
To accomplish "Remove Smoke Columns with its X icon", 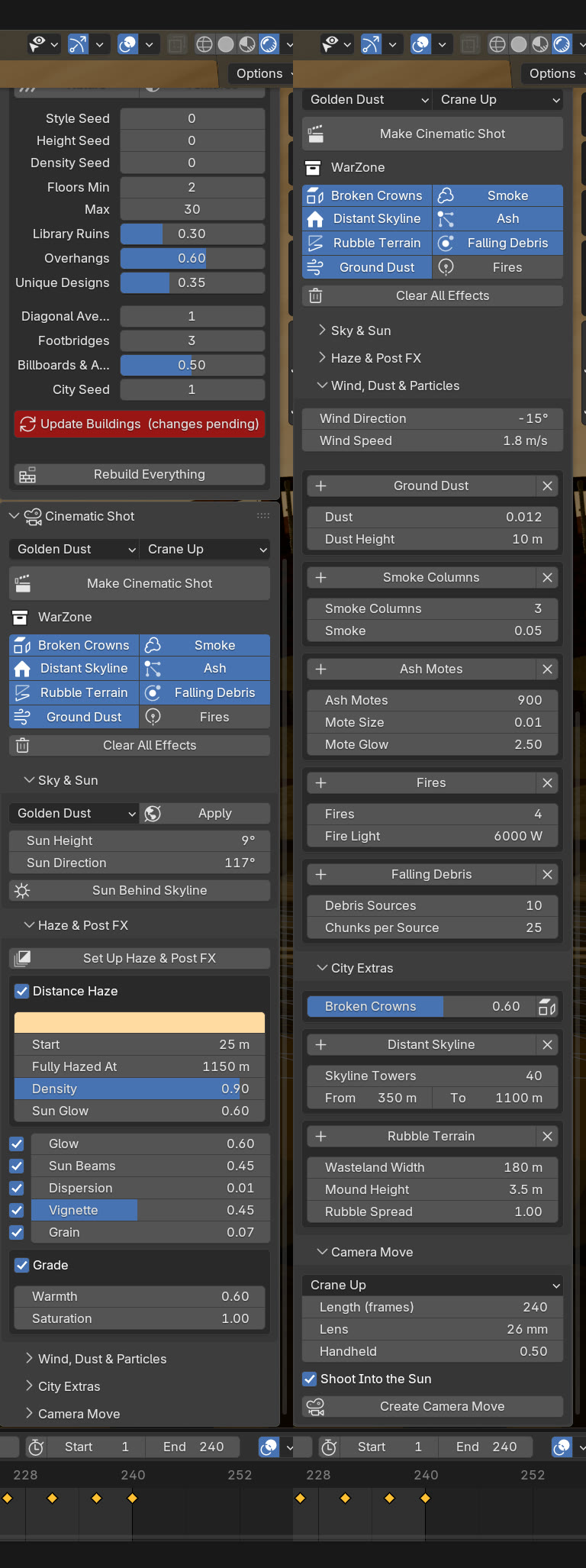I will tap(547, 578).
